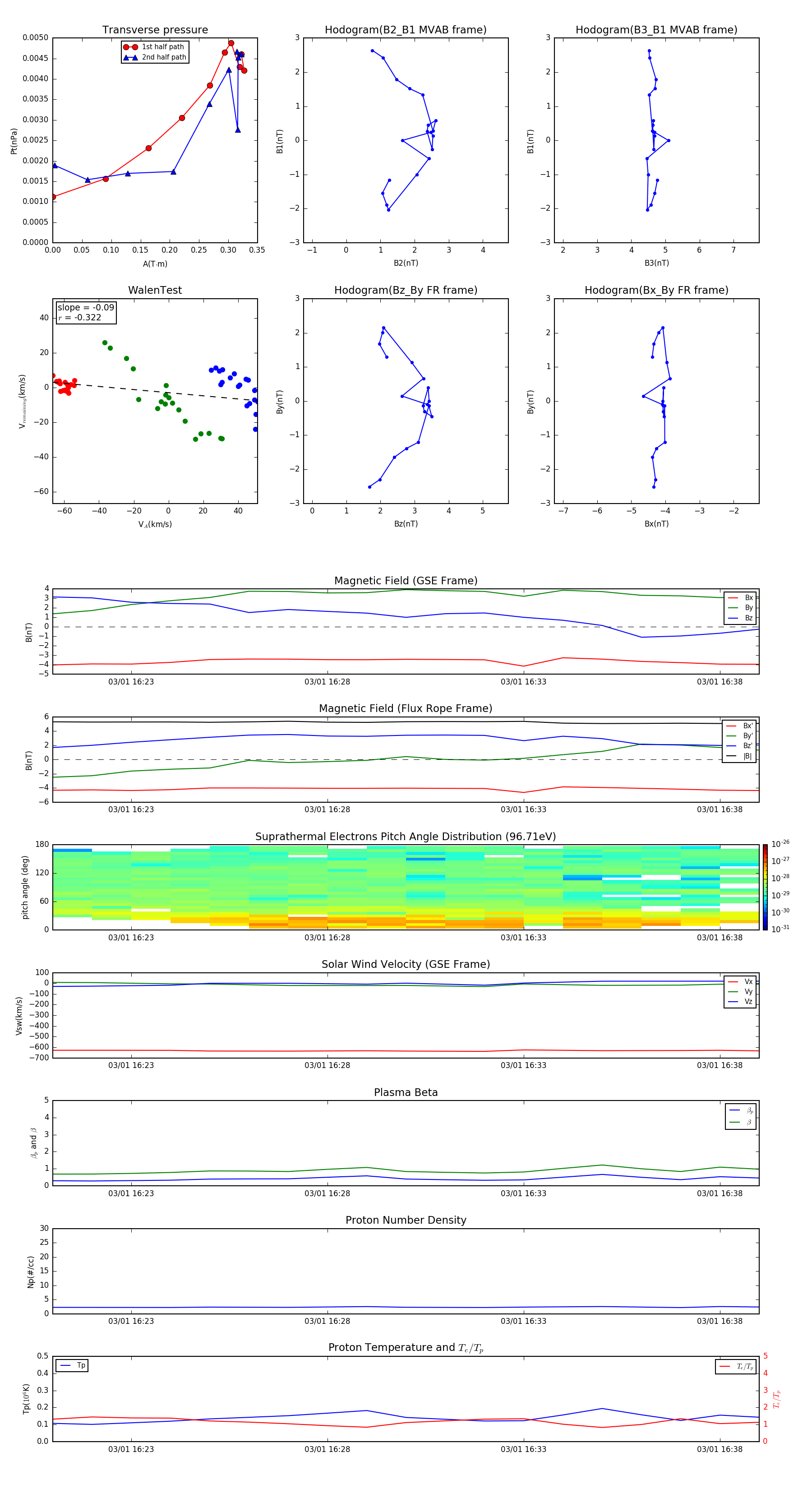Click the 'Magnetic Field (Flux Rope Frame)' title

click(x=406, y=709)
